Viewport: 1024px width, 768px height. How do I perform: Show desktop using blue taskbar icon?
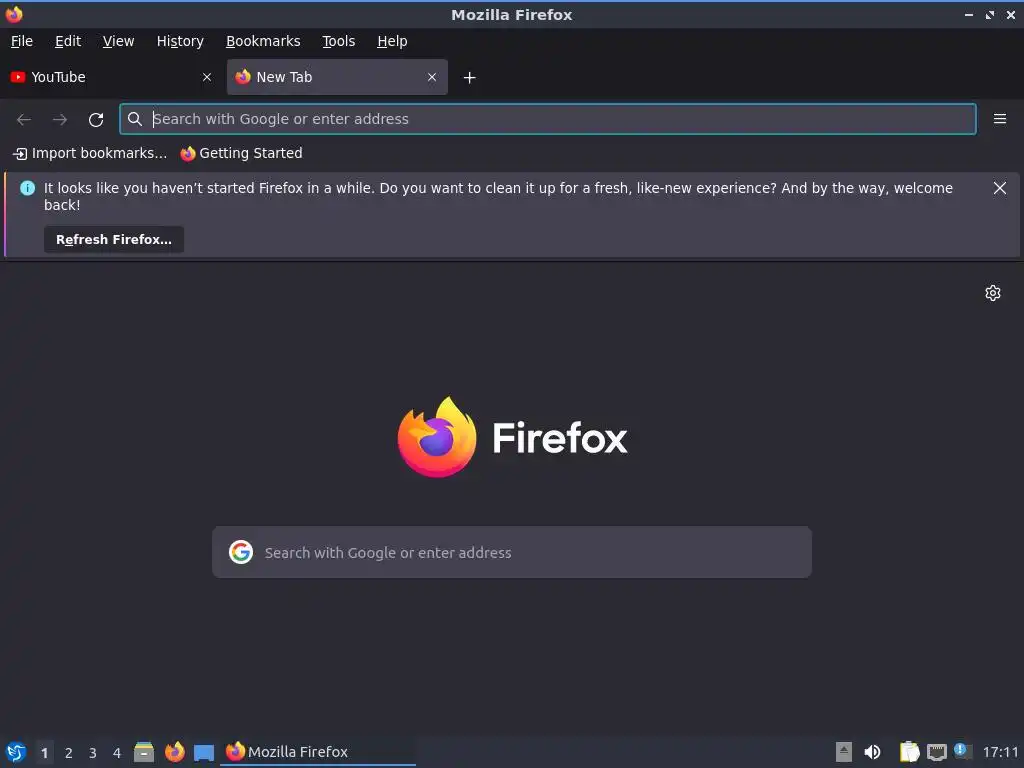(204, 753)
